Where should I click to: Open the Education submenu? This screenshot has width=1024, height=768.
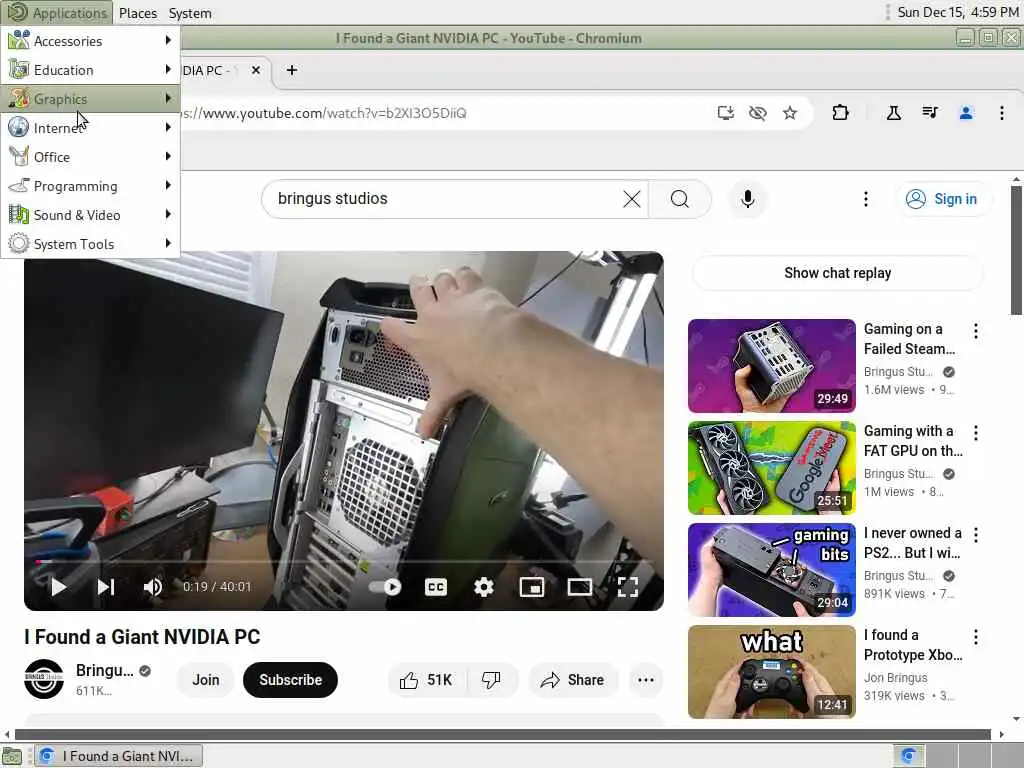coord(90,70)
